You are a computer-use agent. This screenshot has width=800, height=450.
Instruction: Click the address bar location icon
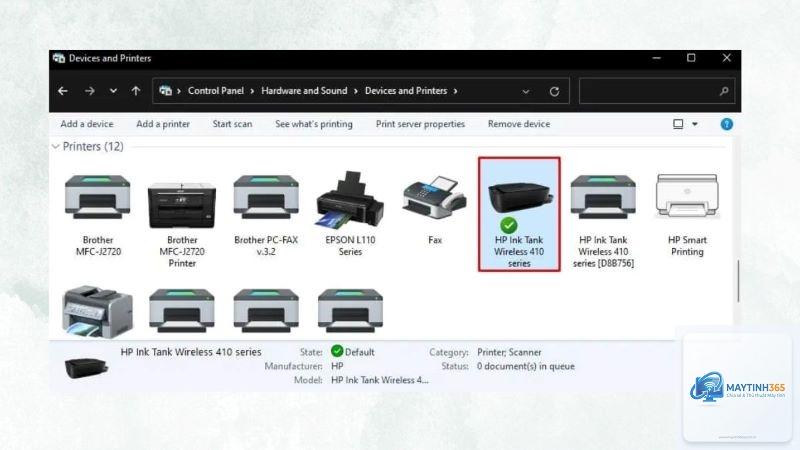click(x=165, y=91)
